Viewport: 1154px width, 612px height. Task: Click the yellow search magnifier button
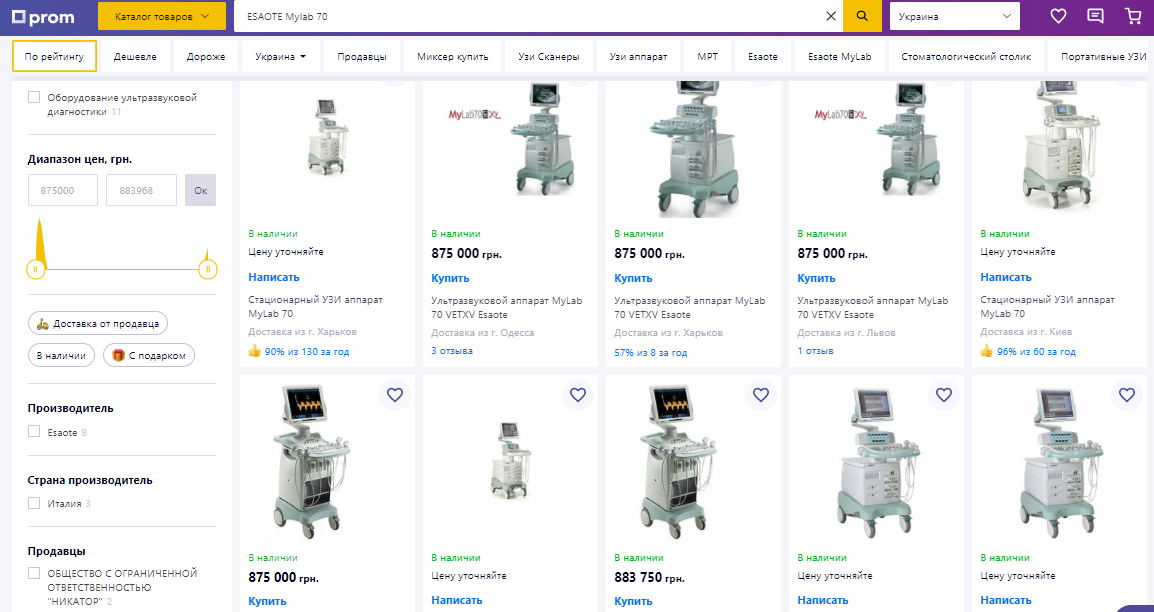(862, 16)
